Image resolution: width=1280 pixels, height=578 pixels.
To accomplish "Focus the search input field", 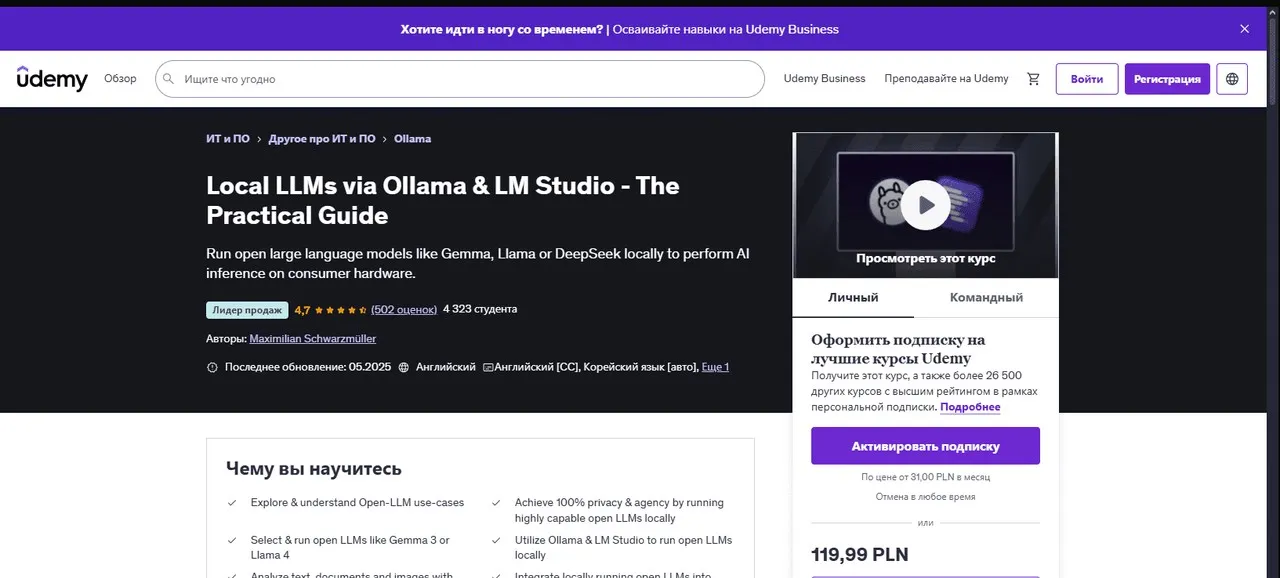I will pyautogui.click(x=460, y=79).
